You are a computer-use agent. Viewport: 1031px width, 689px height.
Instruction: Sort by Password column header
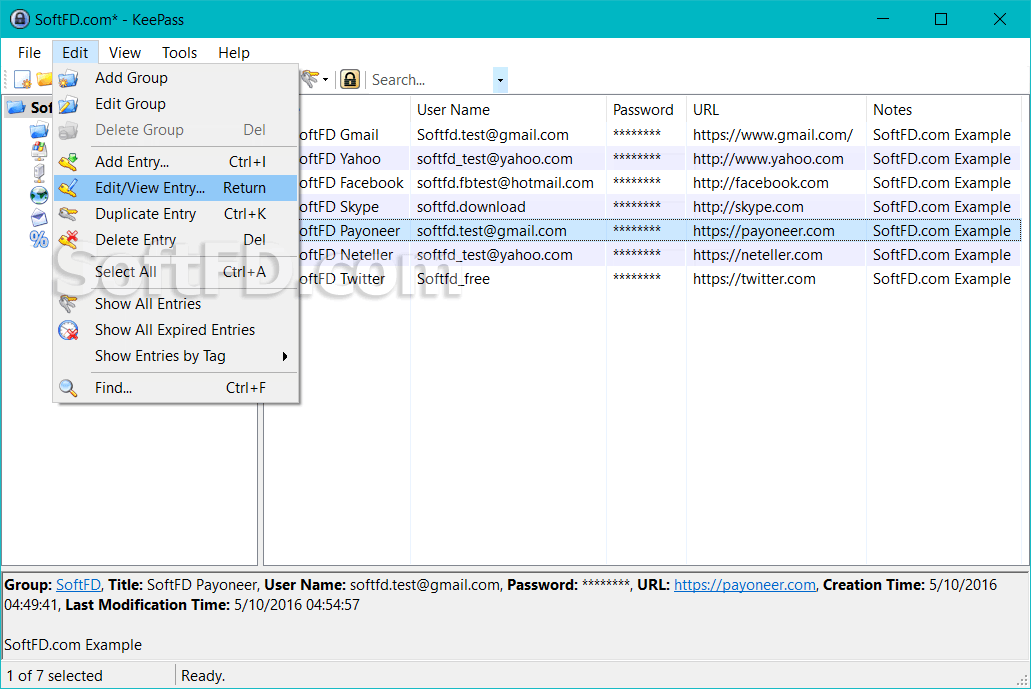646,110
